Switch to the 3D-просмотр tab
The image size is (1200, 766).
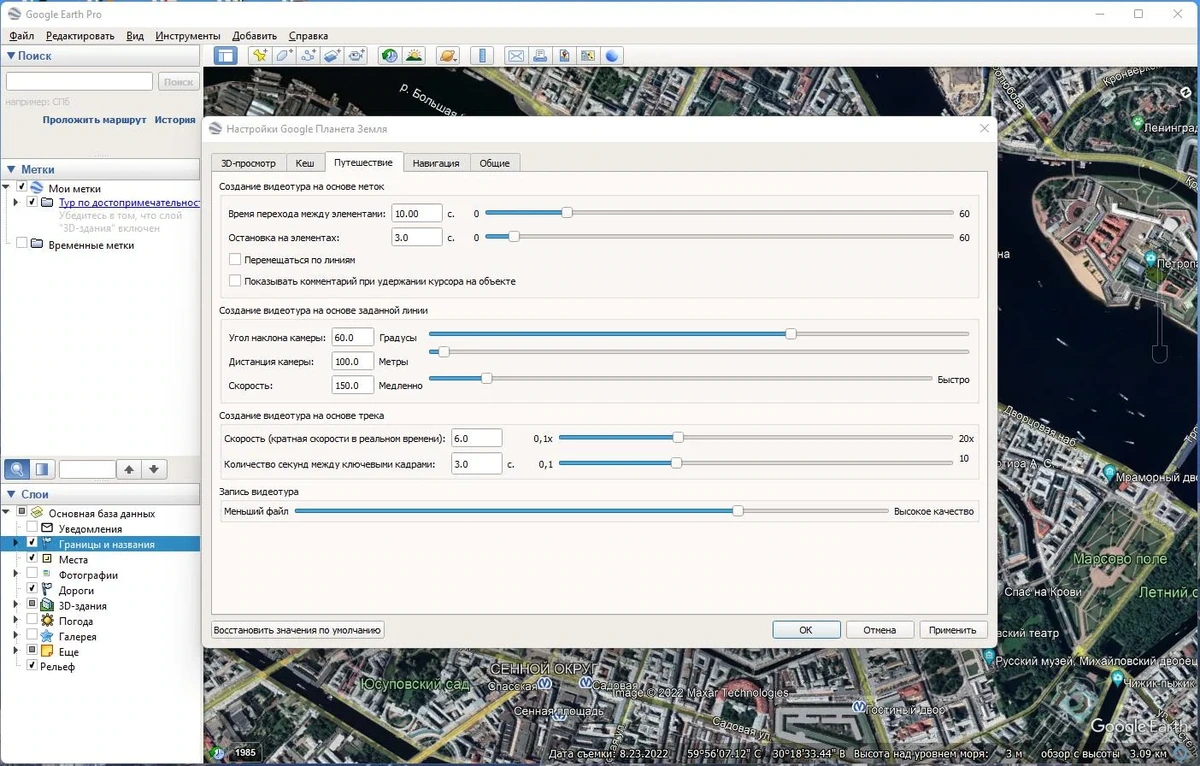pos(248,163)
